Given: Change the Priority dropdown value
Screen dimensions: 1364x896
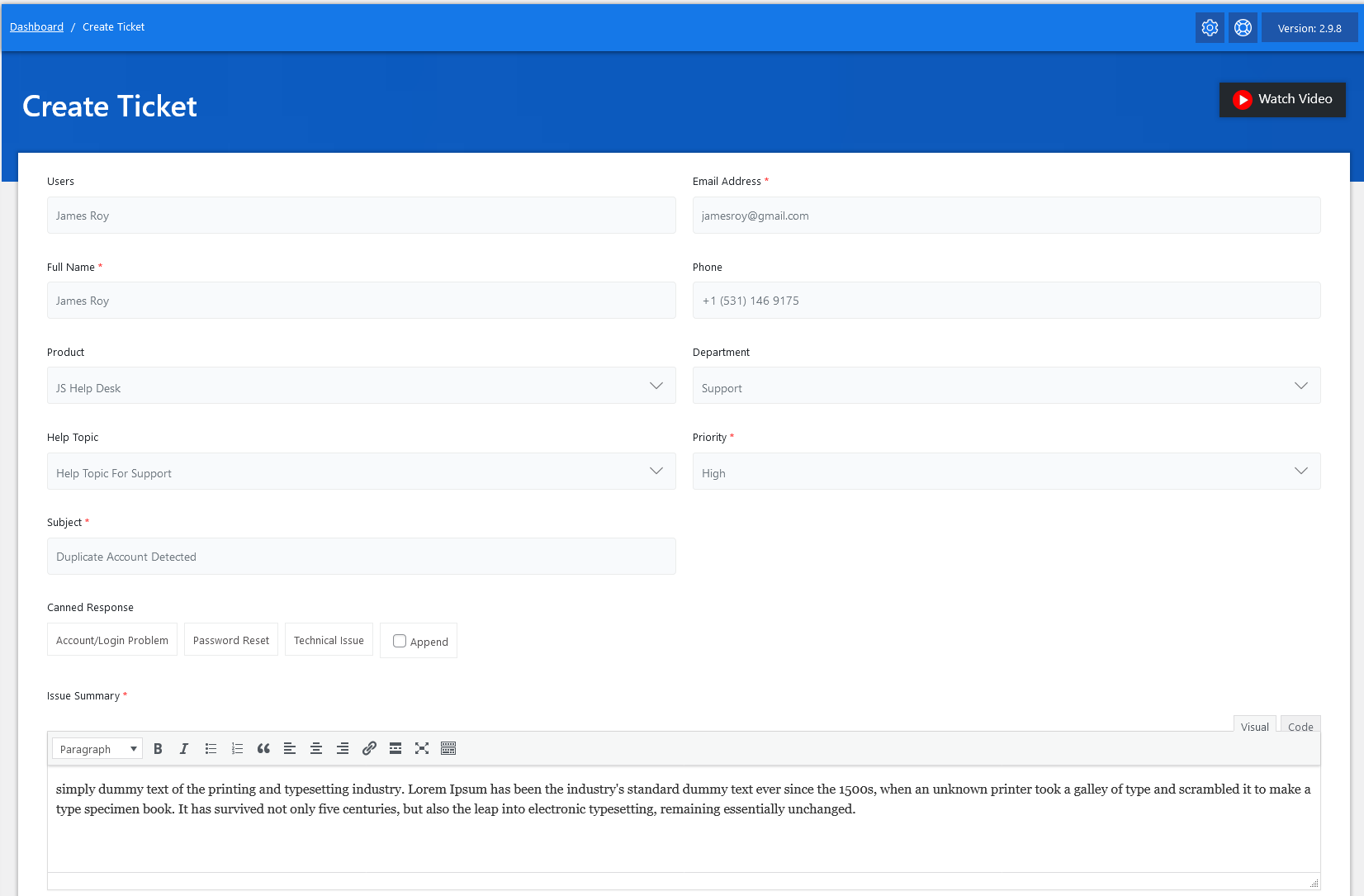Looking at the screenshot, I should point(1006,472).
